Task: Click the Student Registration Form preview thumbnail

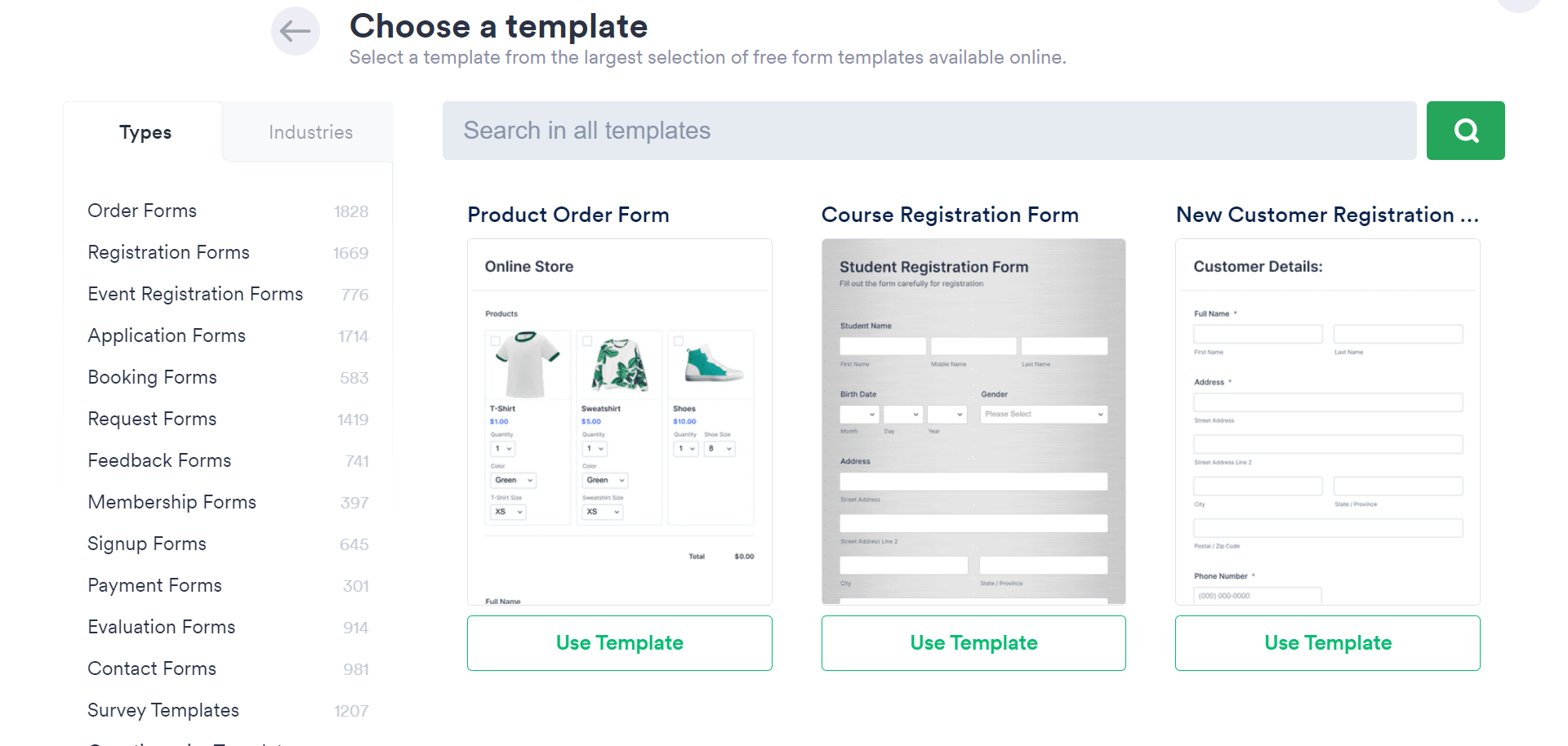Action: point(973,421)
